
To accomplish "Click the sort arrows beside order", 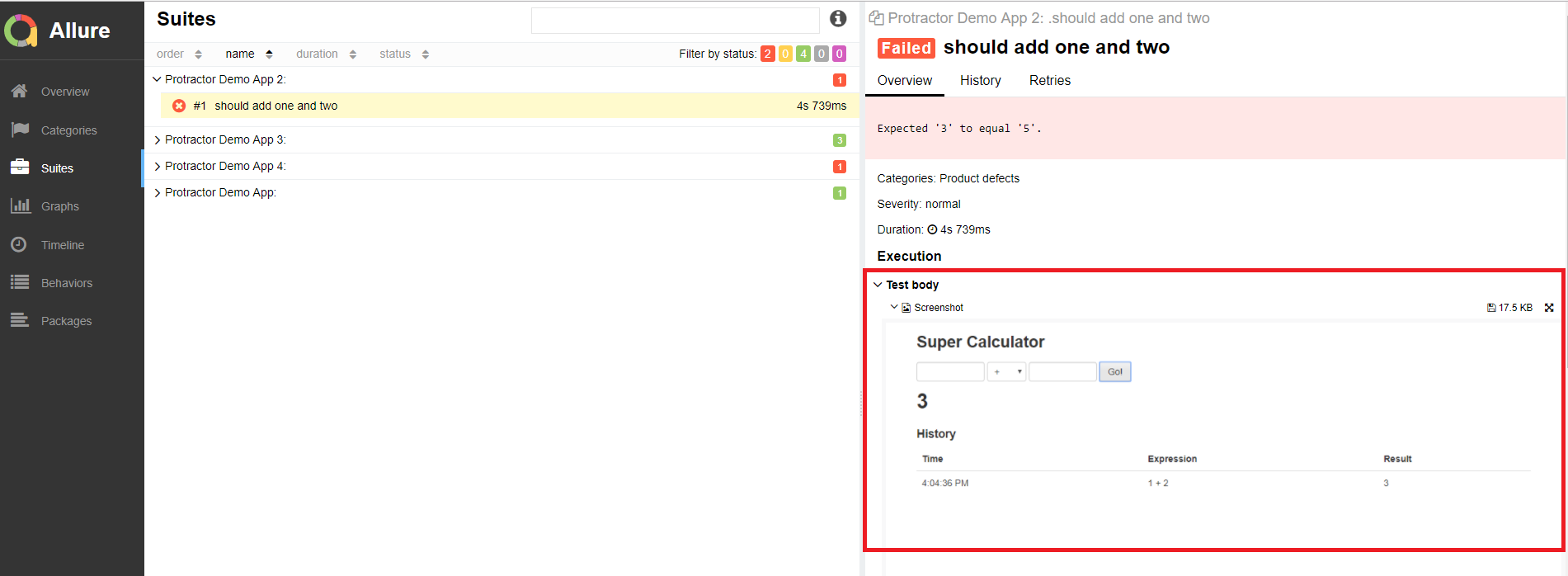I will pos(198,54).
